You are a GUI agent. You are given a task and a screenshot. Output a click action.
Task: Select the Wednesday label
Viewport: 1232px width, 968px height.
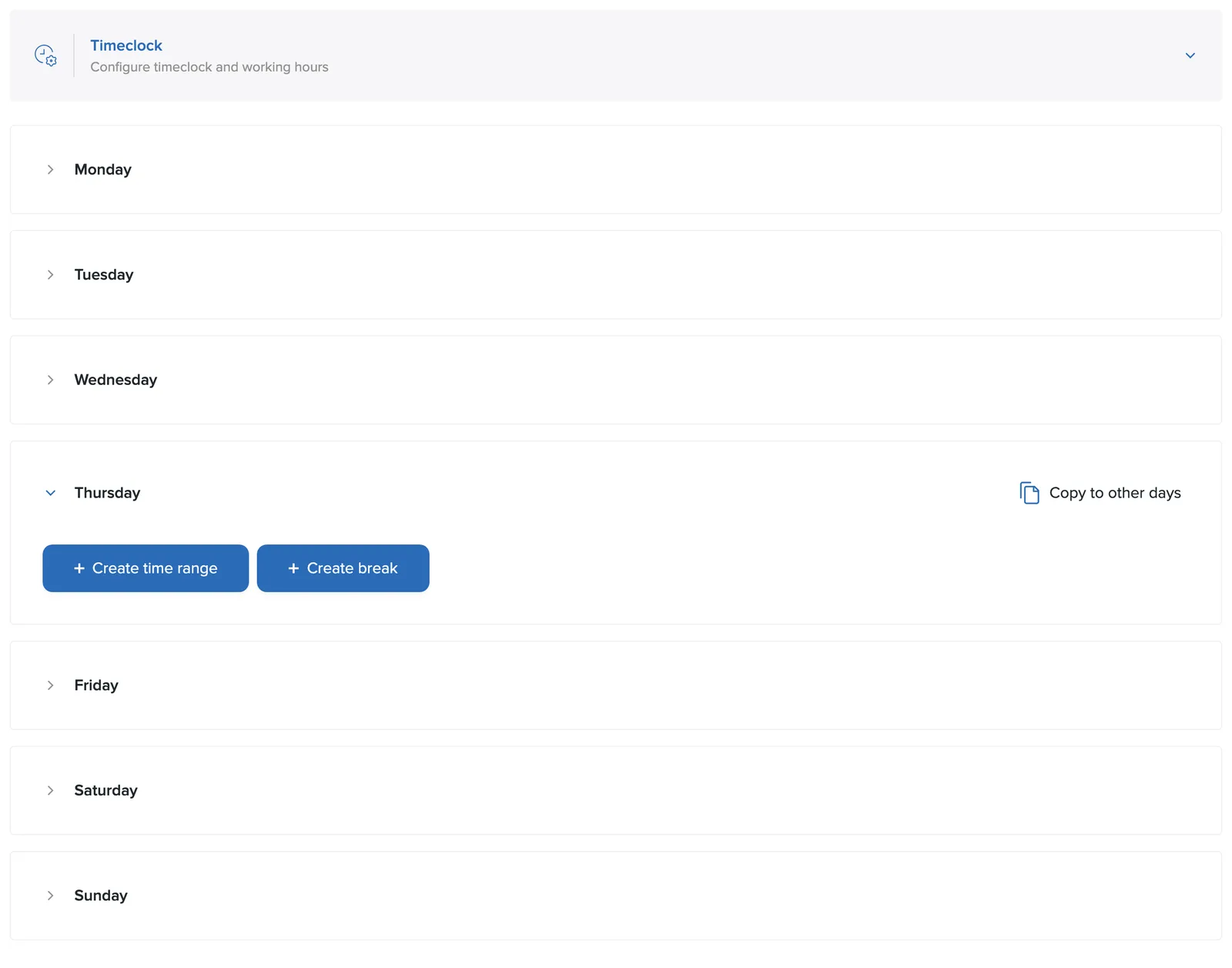point(115,380)
